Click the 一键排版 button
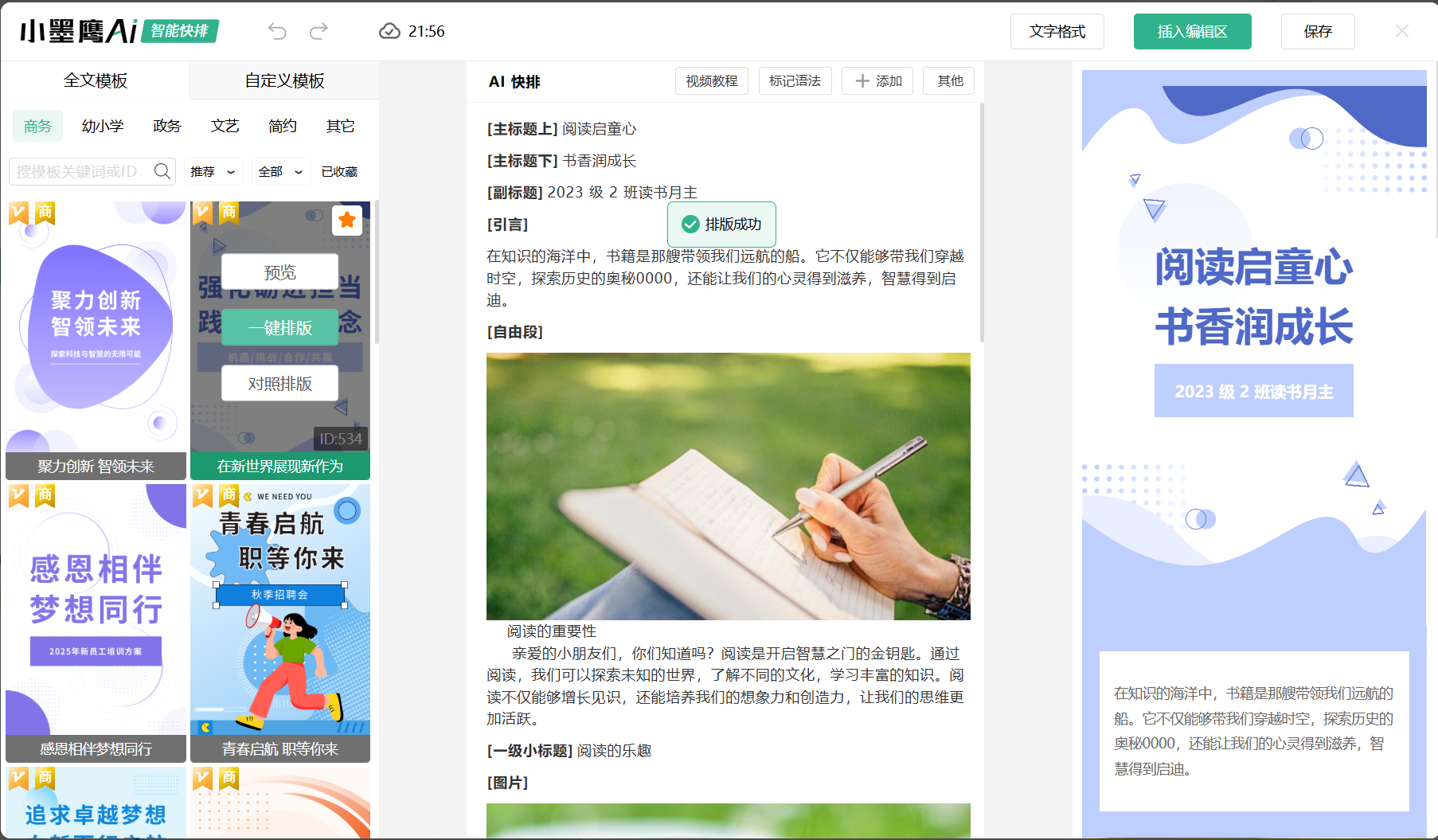 (x=279, y=328)
